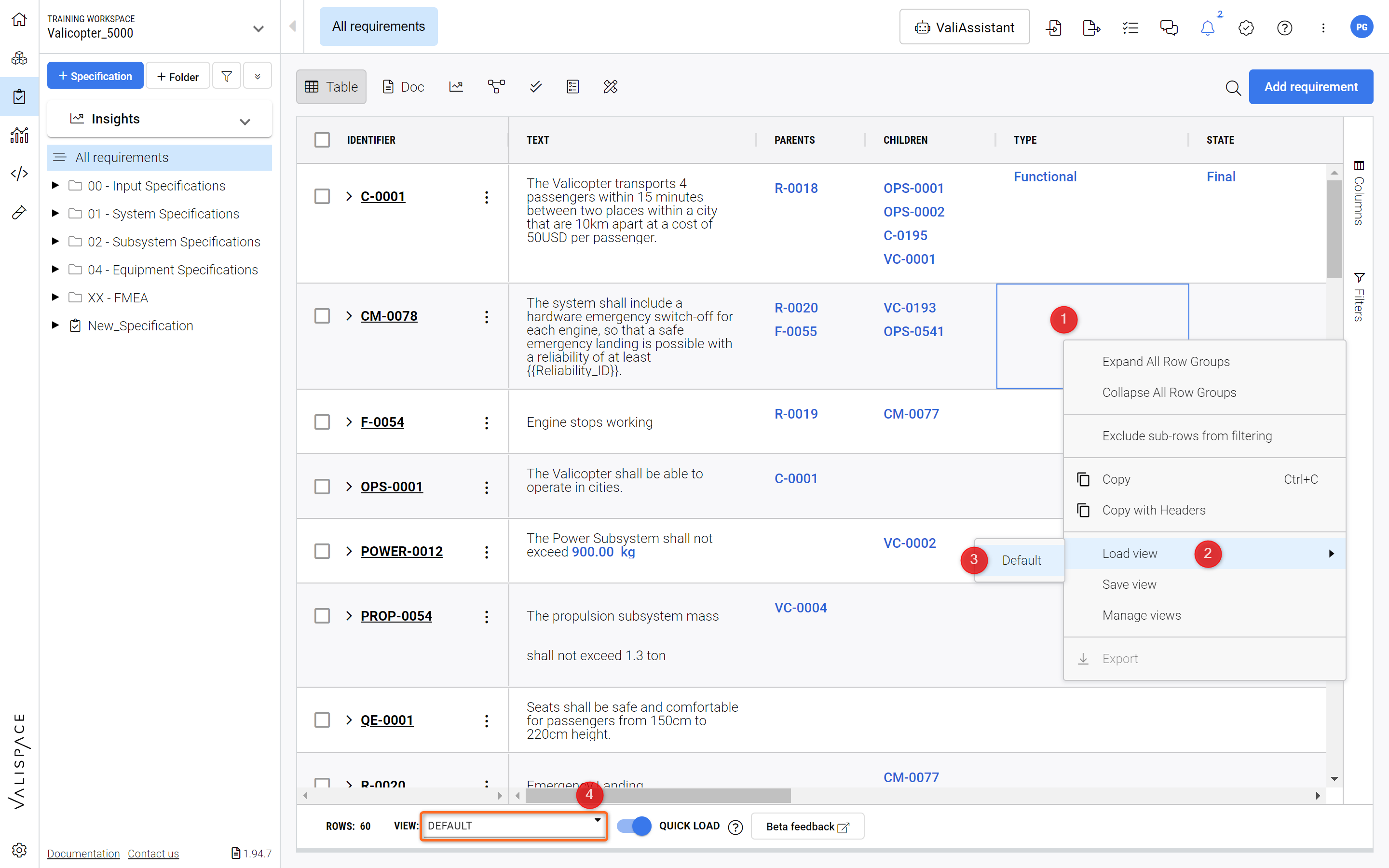Expand the 00 - Input Specifications folder
Viewport: 1389px width, 868px height.
point(55,185)
